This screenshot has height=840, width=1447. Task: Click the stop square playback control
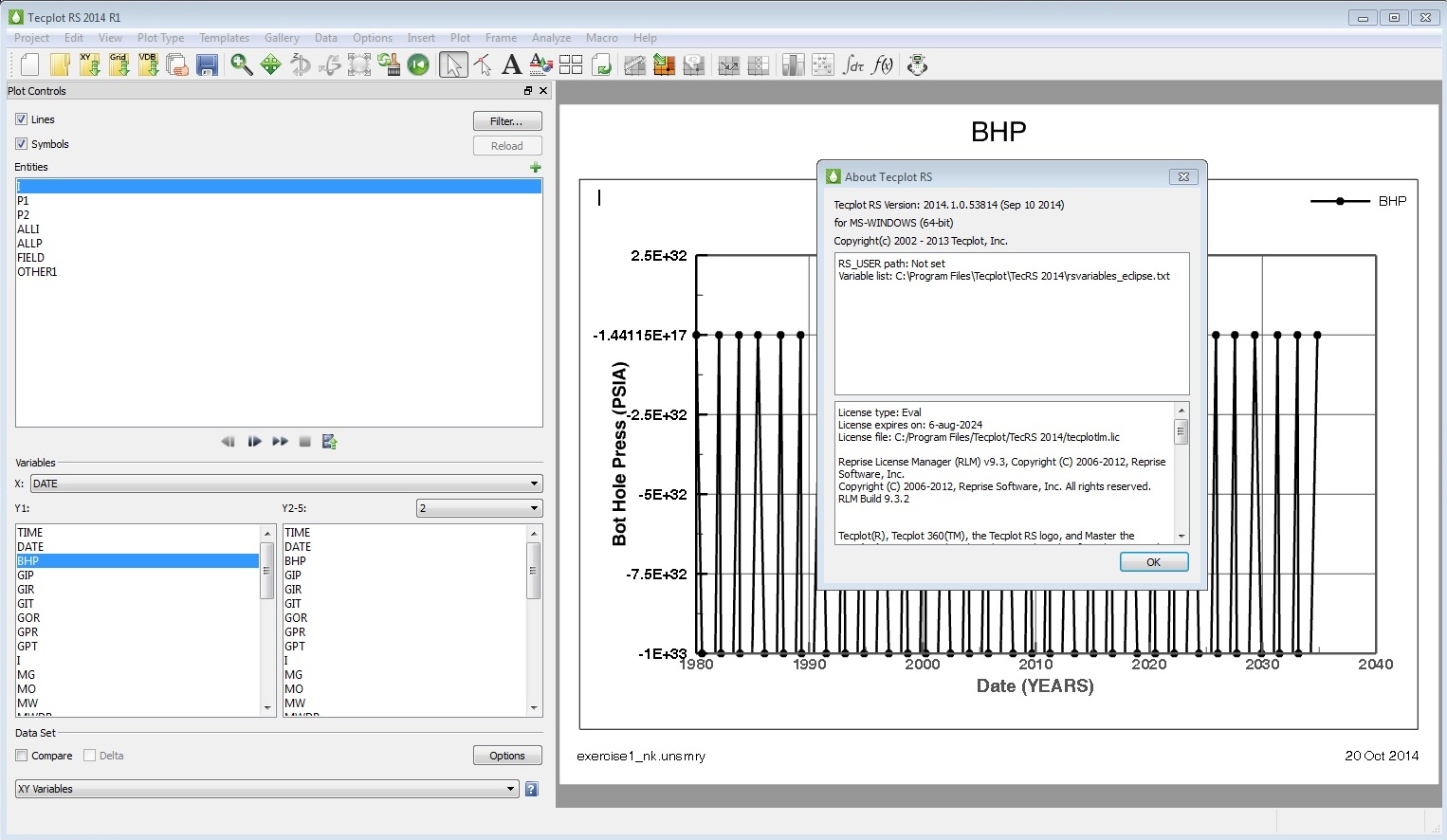coord(304,442)
